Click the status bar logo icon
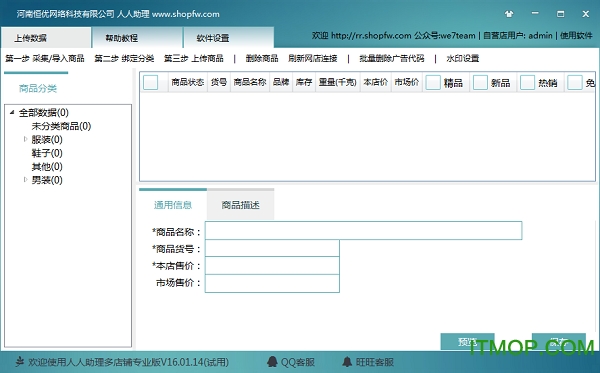This screenshot has width=600, height=373. click(20, 361)
